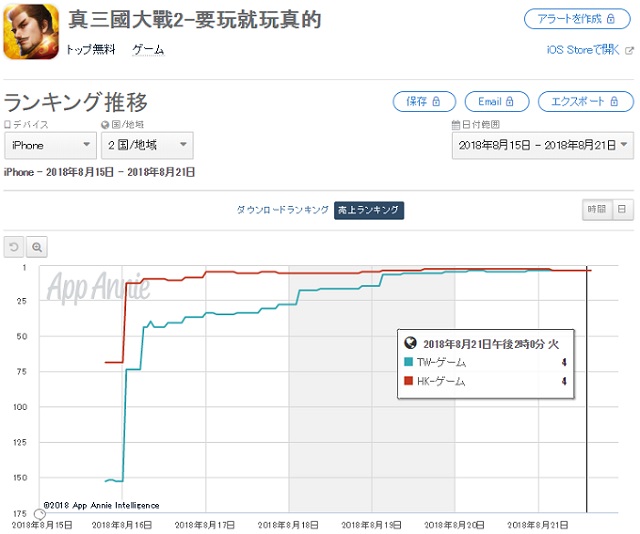Open the date range dropdown picker

click(542, 145)
